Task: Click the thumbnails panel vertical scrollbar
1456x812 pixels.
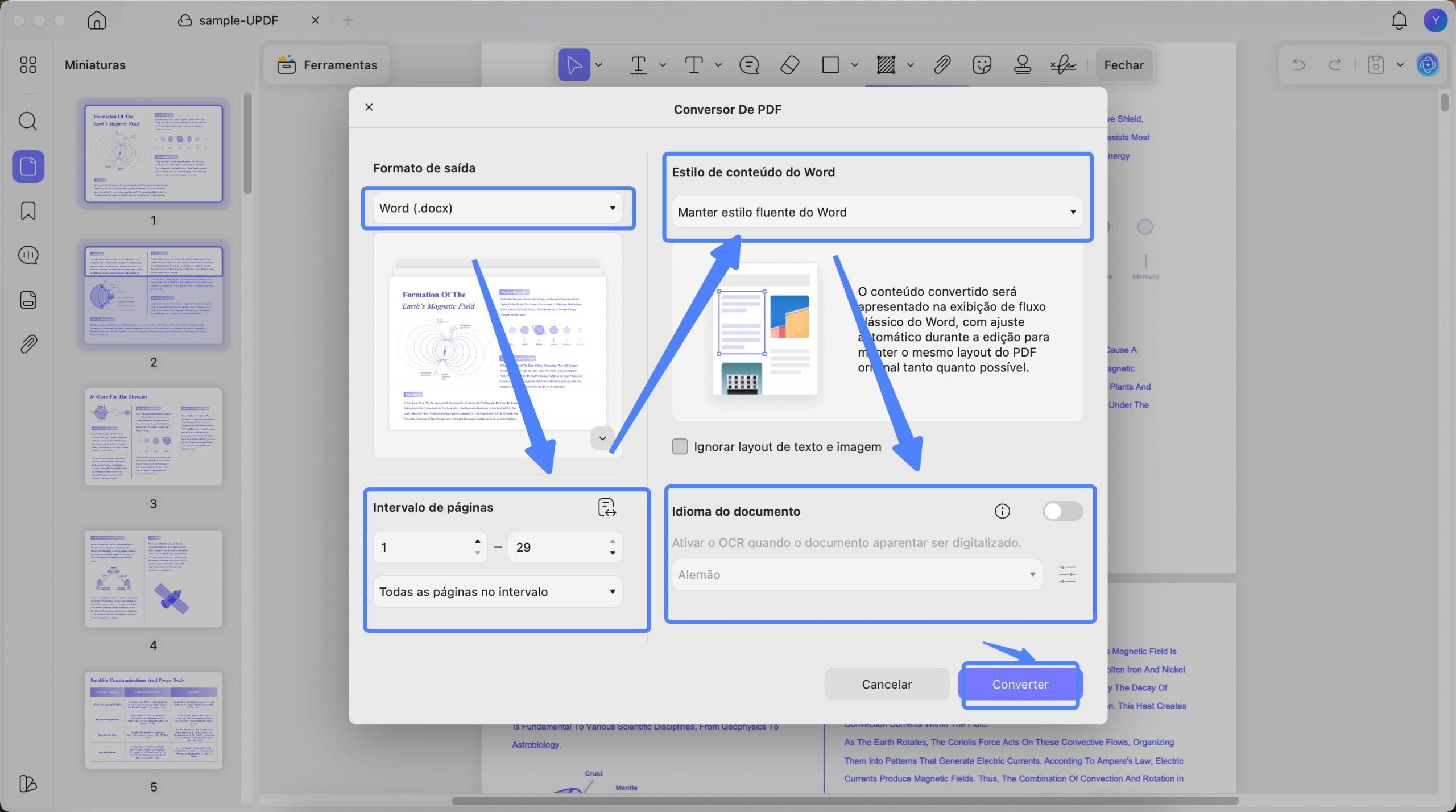Action: pyautogui.click(x=247, y=143)
